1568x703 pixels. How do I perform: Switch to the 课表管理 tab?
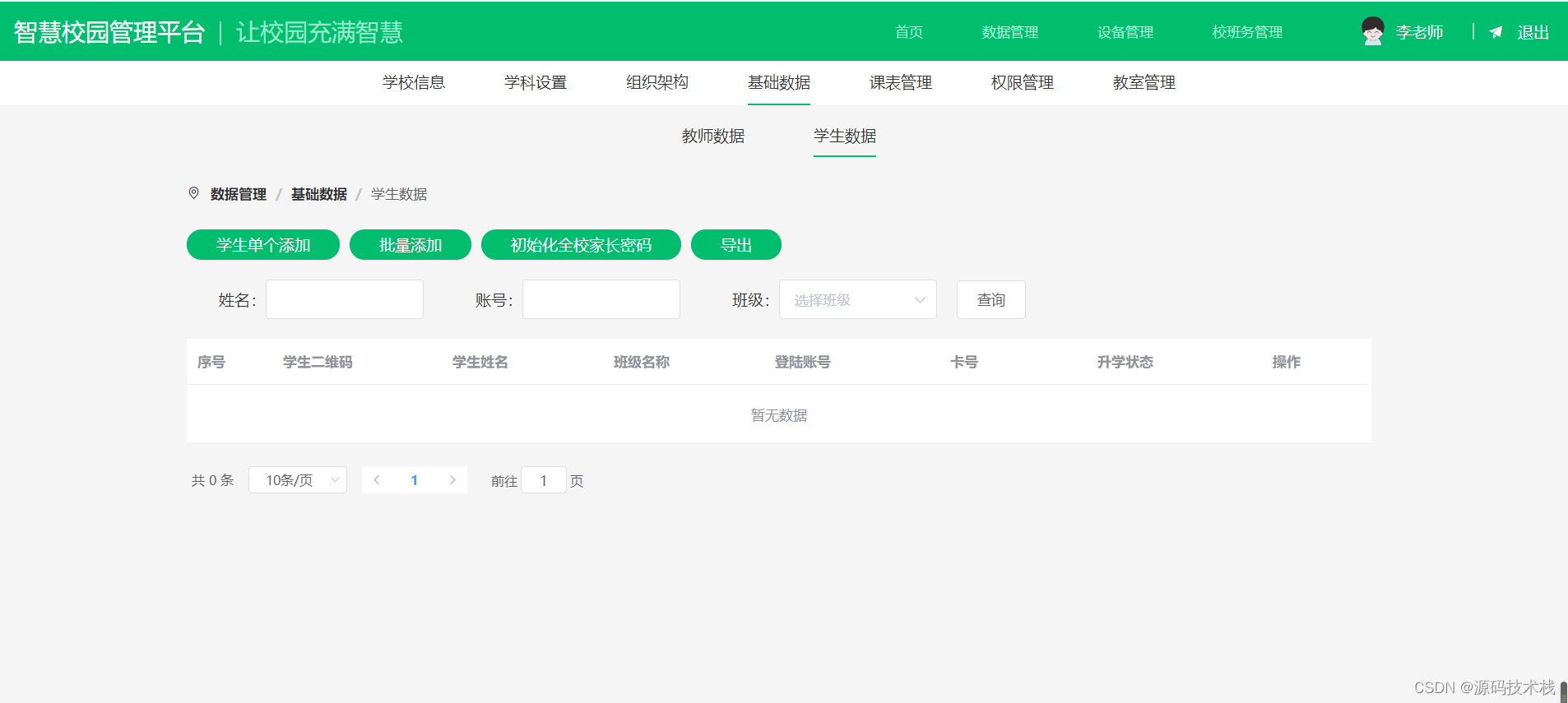pos(901,82)
